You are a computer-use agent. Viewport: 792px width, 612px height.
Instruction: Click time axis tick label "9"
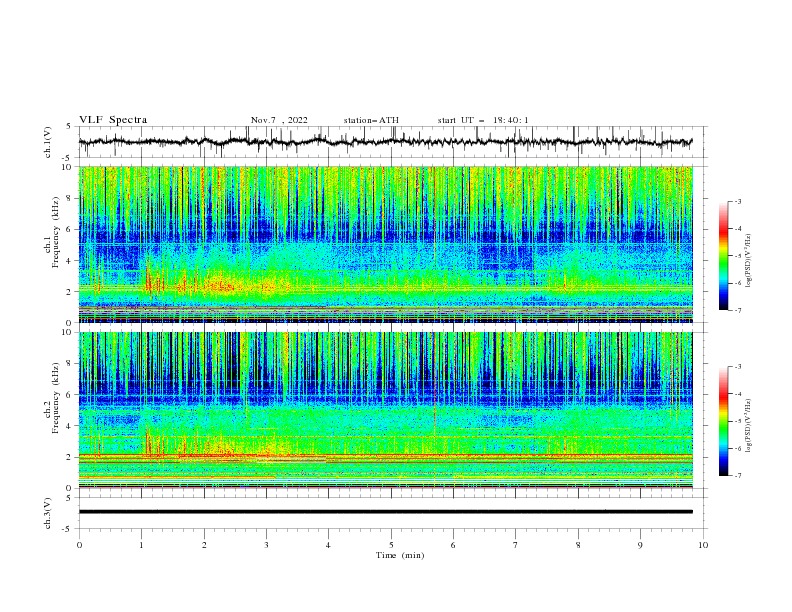pyautogui.click(x=640, y=545)
